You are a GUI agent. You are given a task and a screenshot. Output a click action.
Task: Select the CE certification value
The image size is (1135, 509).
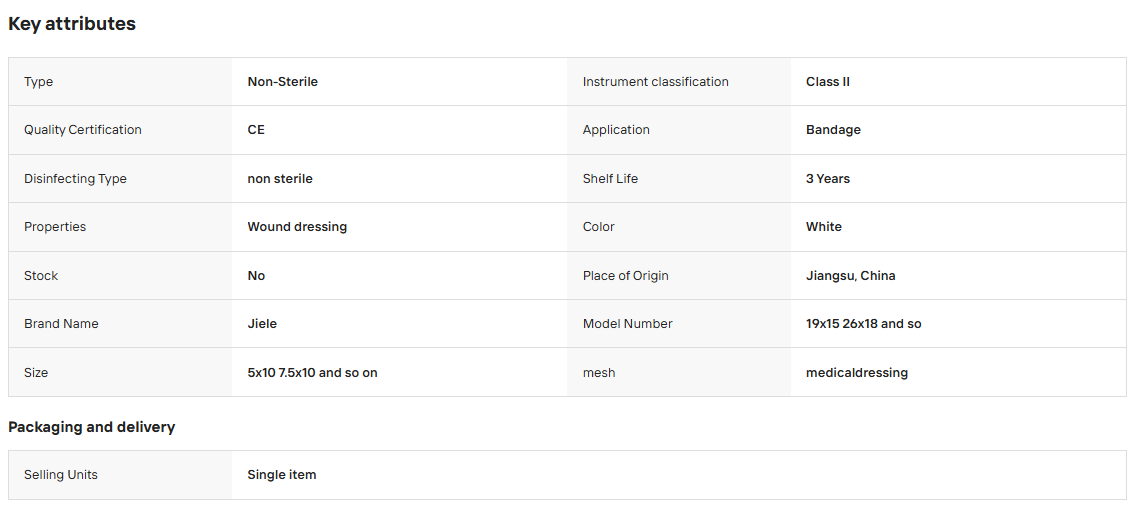tap(256, 130)
